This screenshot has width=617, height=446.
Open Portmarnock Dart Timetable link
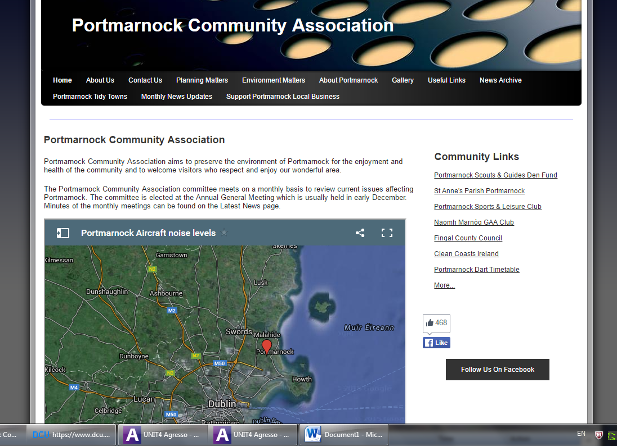pyautogui.click(x=477, y=269)
